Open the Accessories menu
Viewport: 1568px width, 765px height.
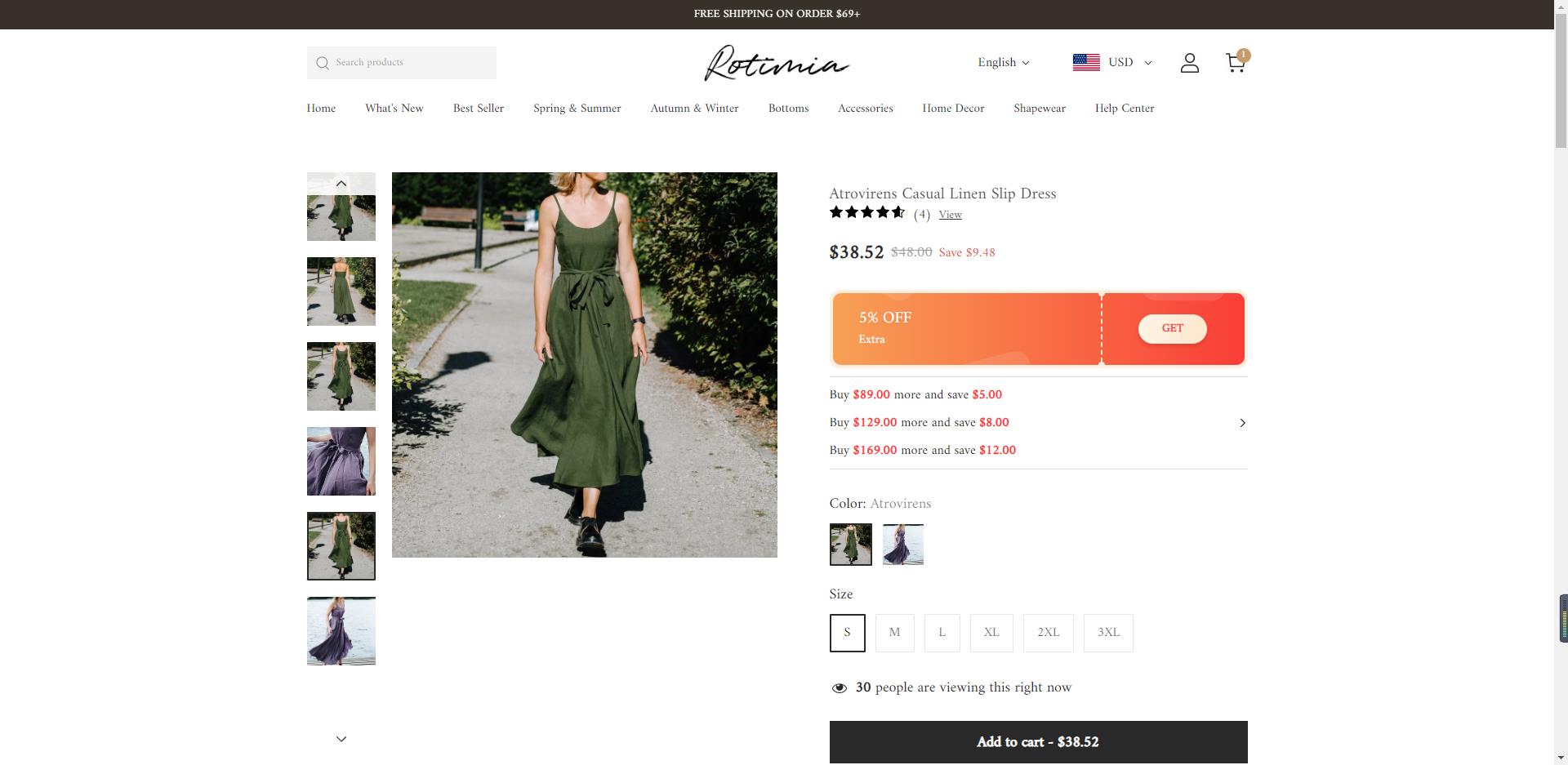(x=866, y=109)
